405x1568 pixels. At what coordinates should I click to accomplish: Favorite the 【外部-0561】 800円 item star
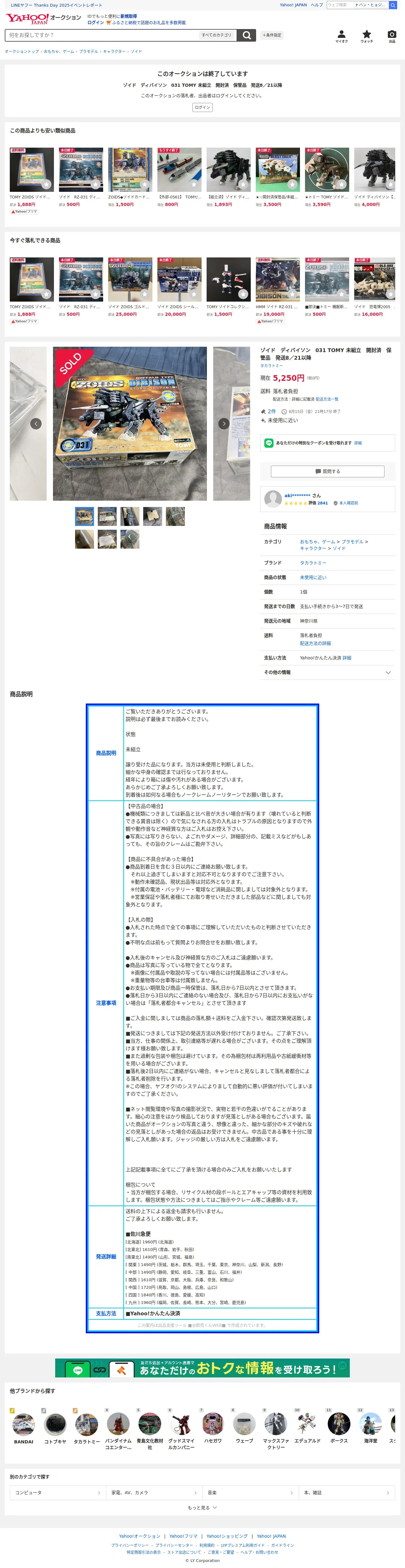pyautogui.click(x=194, y=185)
